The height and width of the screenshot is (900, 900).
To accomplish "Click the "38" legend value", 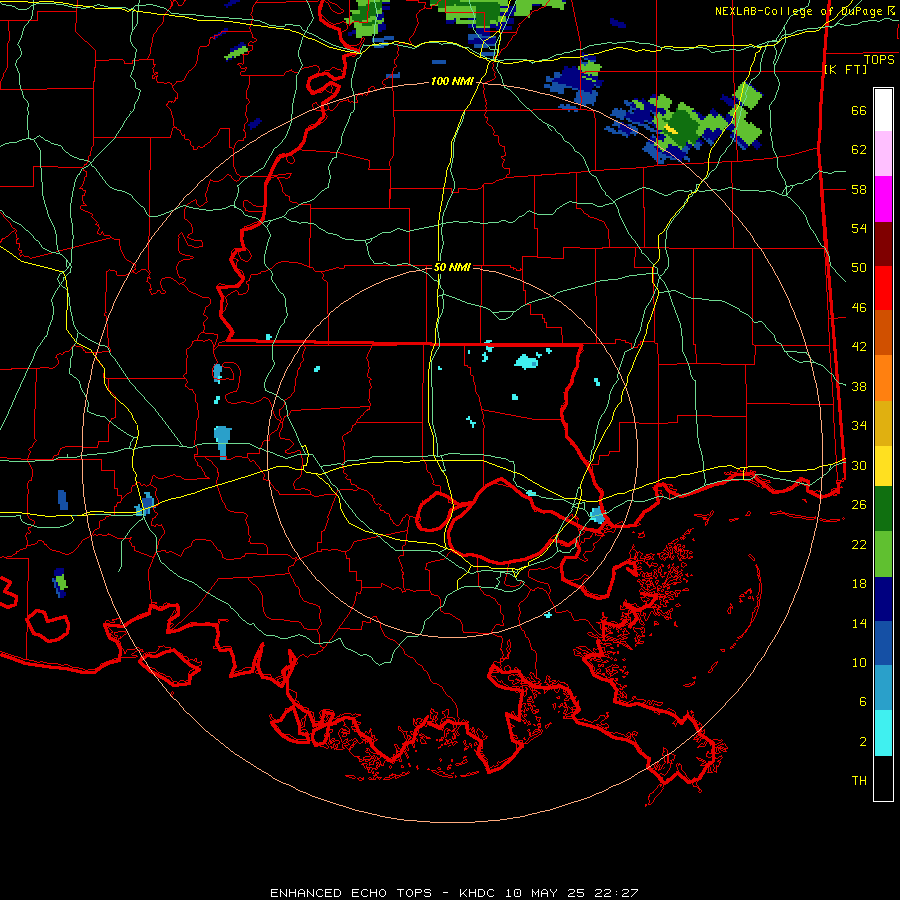I will [x=859, y=386].
